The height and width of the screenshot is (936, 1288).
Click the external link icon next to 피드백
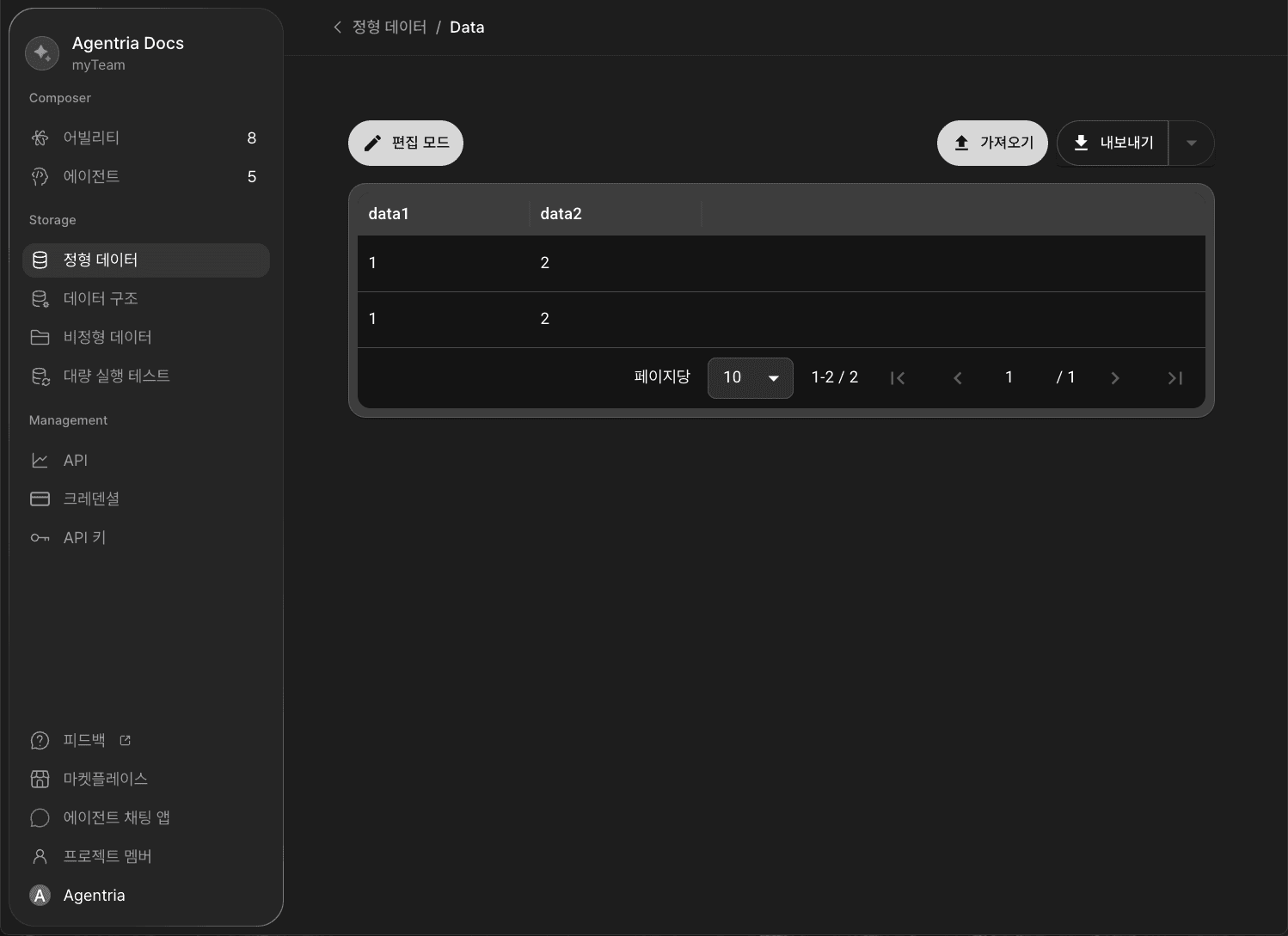125,740
